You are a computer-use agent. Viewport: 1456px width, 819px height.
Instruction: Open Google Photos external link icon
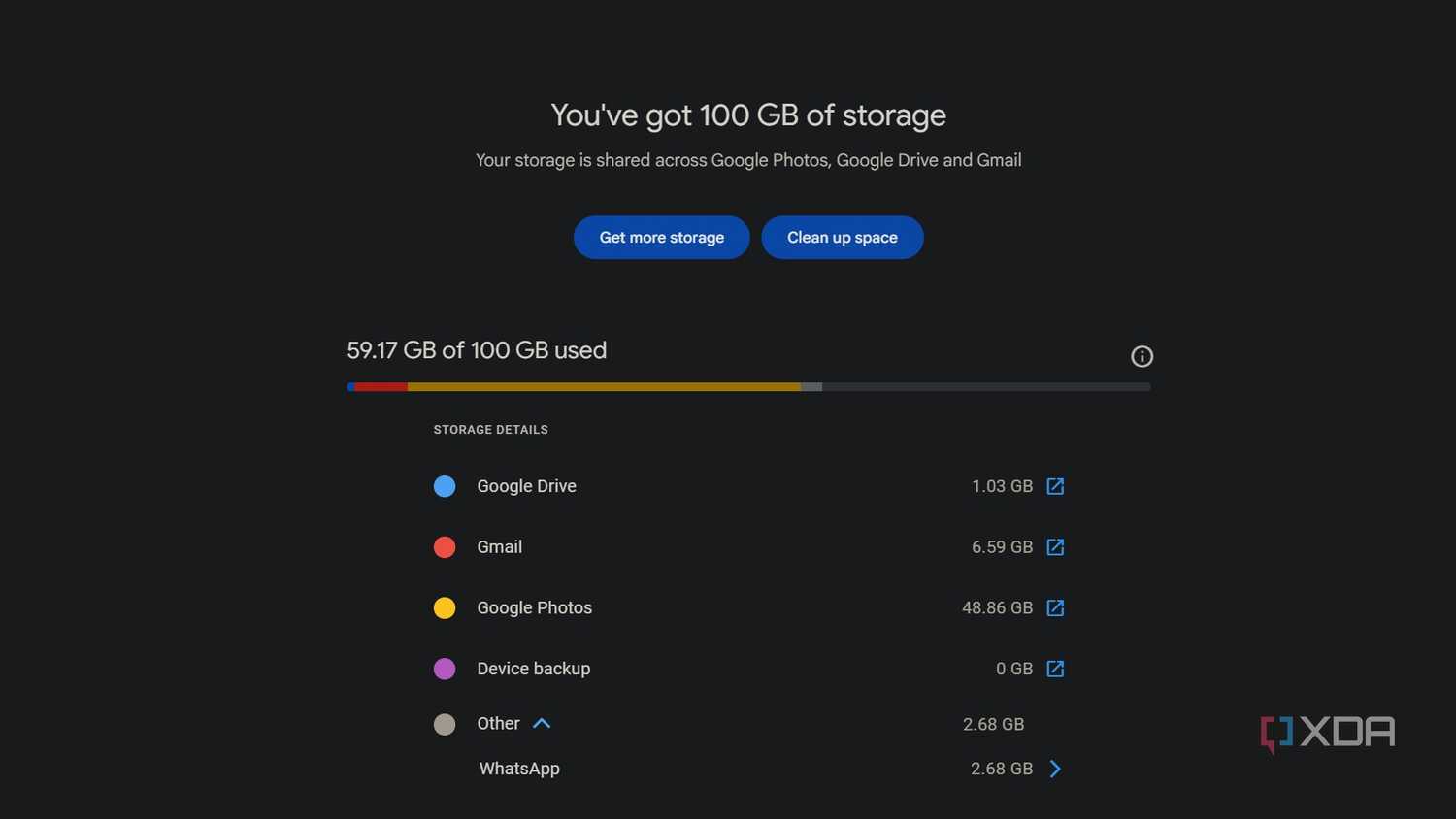1055,607
